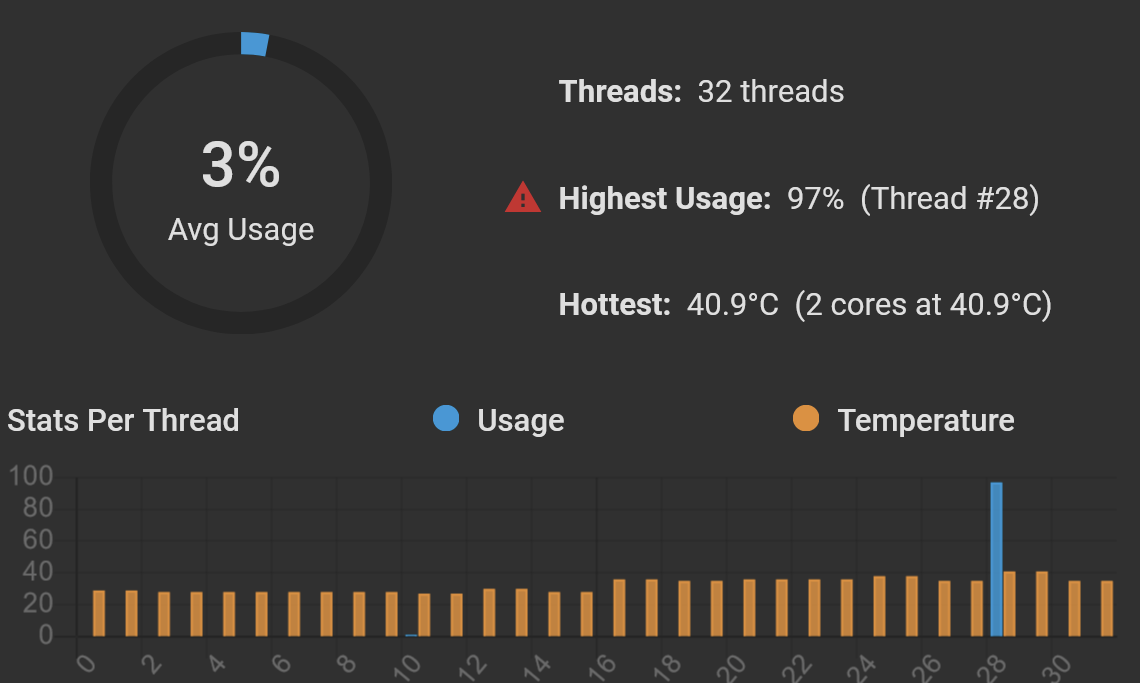
Task: Click the tall blue usage bar for thread 28
Action: point(996,559)
